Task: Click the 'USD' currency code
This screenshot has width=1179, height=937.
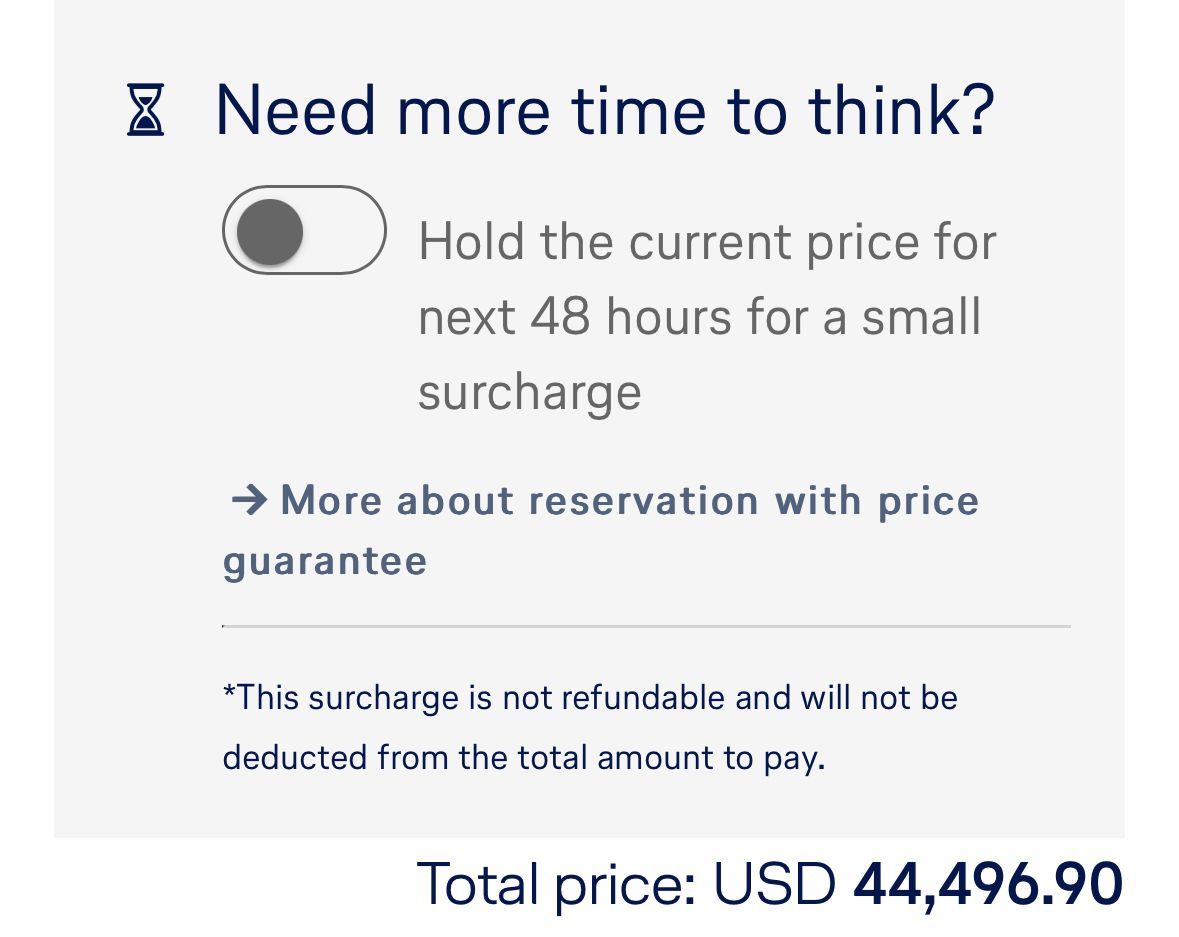Action: tap(774, 884)
